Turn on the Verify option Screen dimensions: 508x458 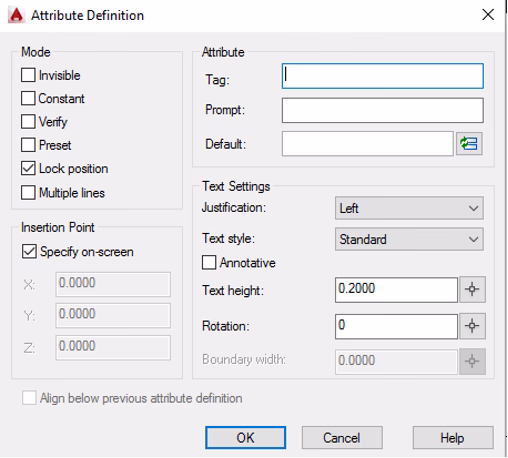(x=28, y=122)
